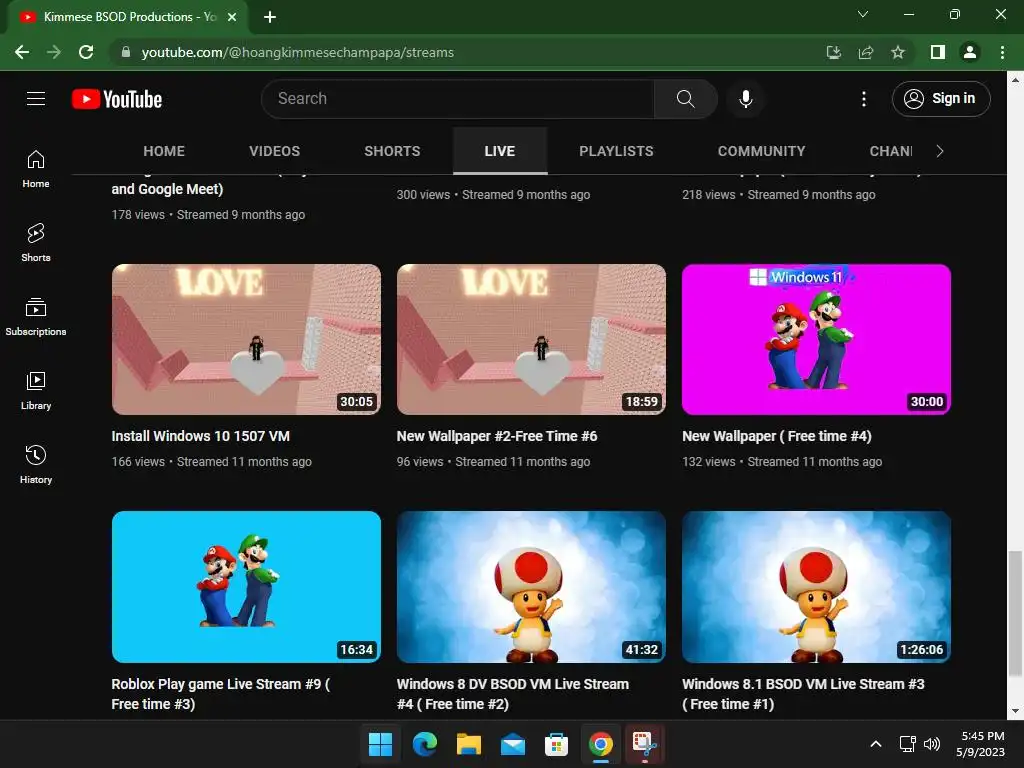The image size is (1024, 768).
Task: Share this page icon
Action: coord(865,52)
